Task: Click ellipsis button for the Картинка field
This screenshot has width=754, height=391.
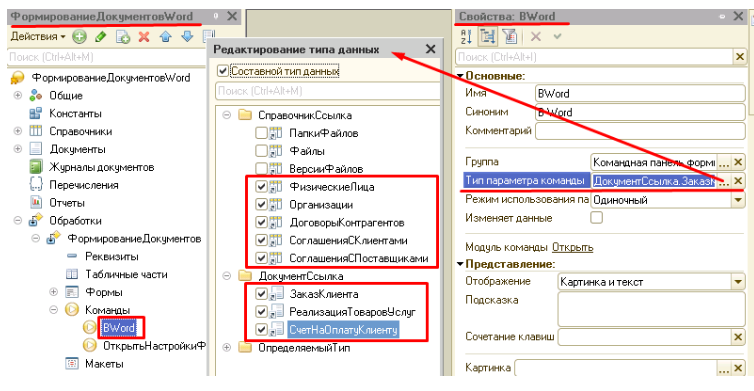Action: click(724, 368)
